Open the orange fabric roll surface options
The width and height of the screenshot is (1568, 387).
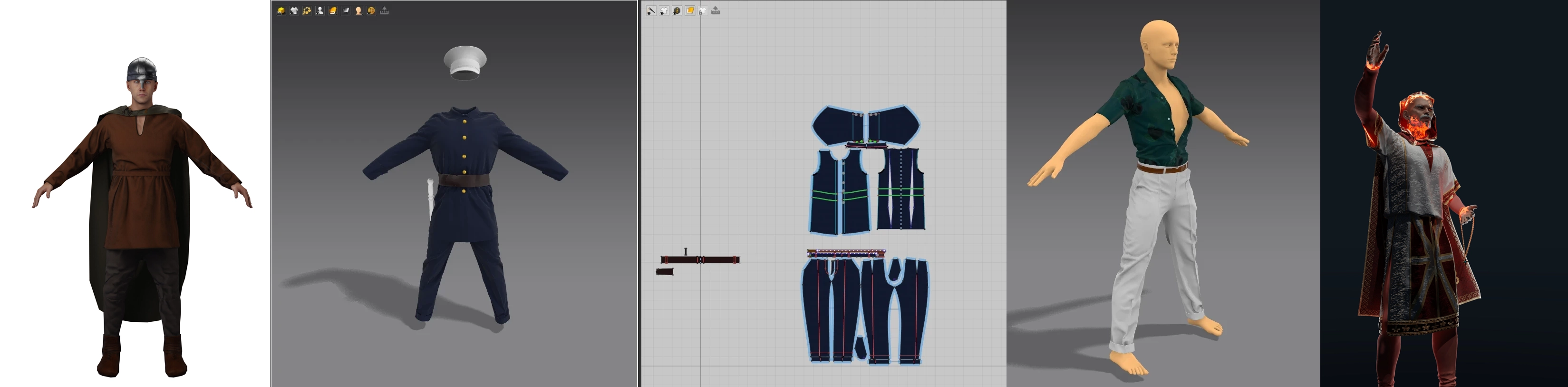coord(332,10)
